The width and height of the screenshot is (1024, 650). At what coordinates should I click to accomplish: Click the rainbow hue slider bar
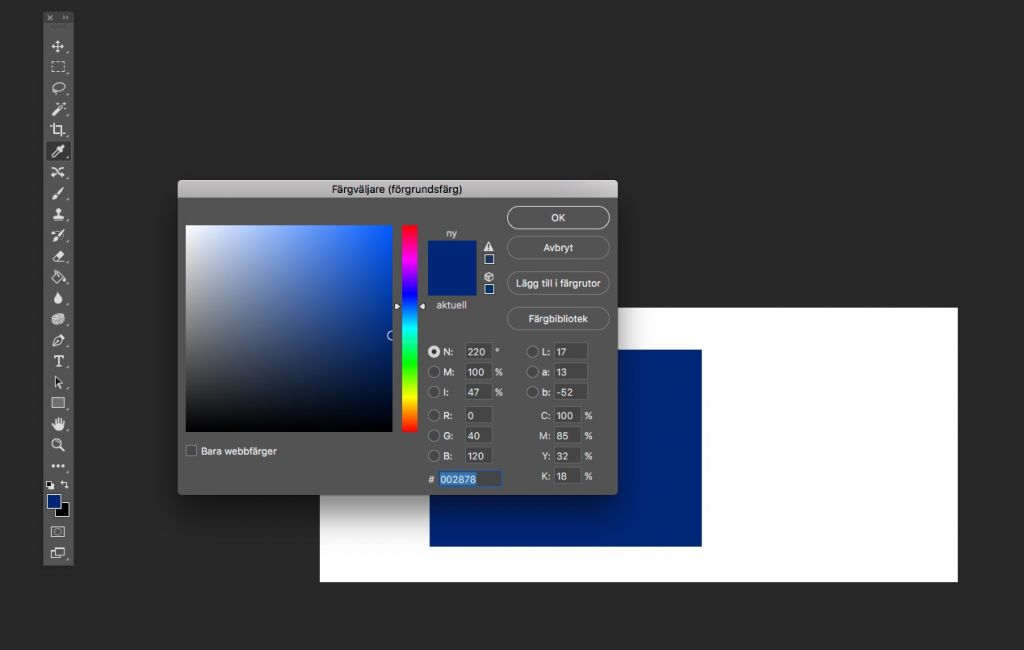pos(409,329)
